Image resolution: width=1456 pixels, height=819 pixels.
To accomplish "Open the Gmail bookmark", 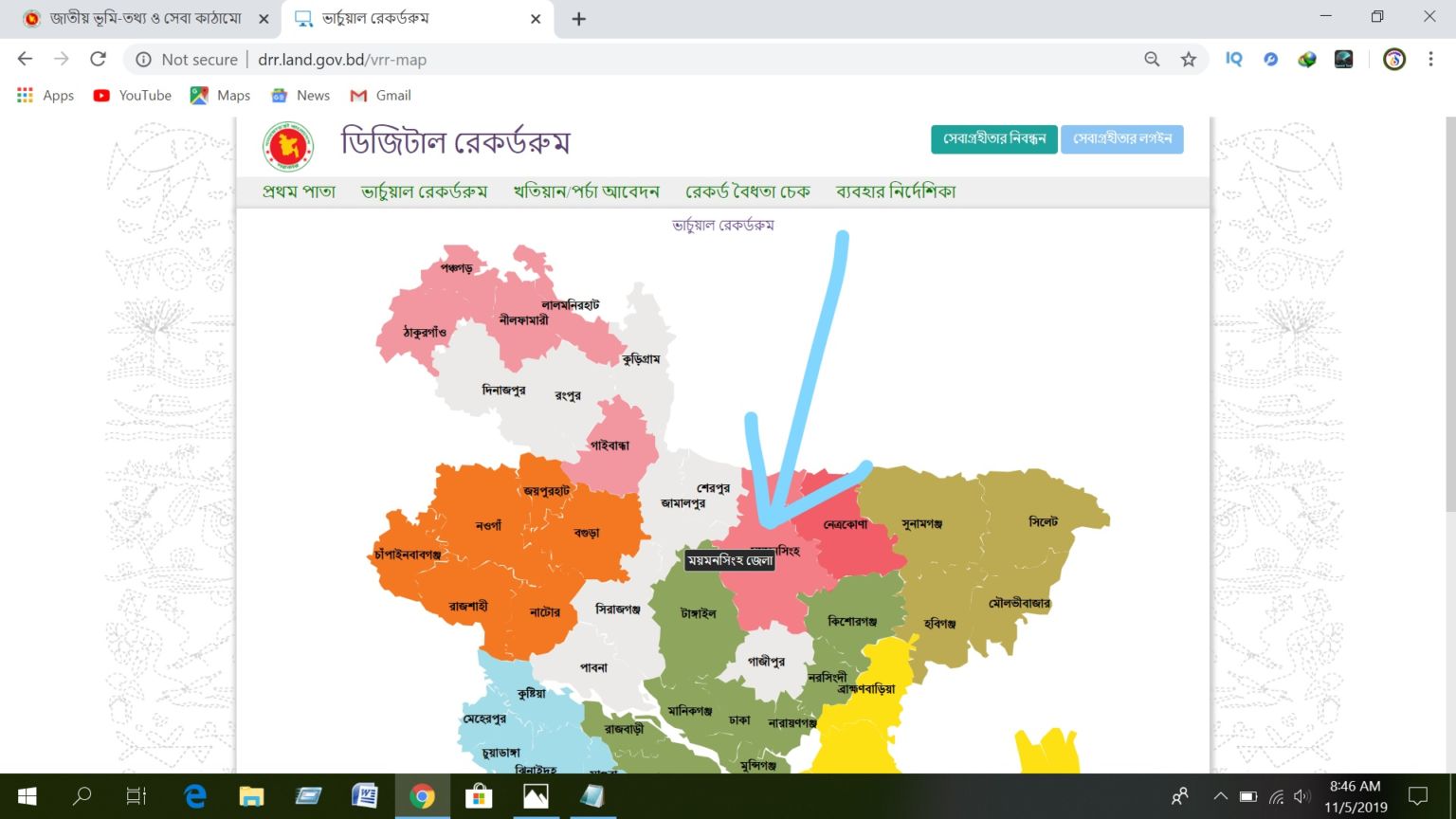I will [380, 95].
